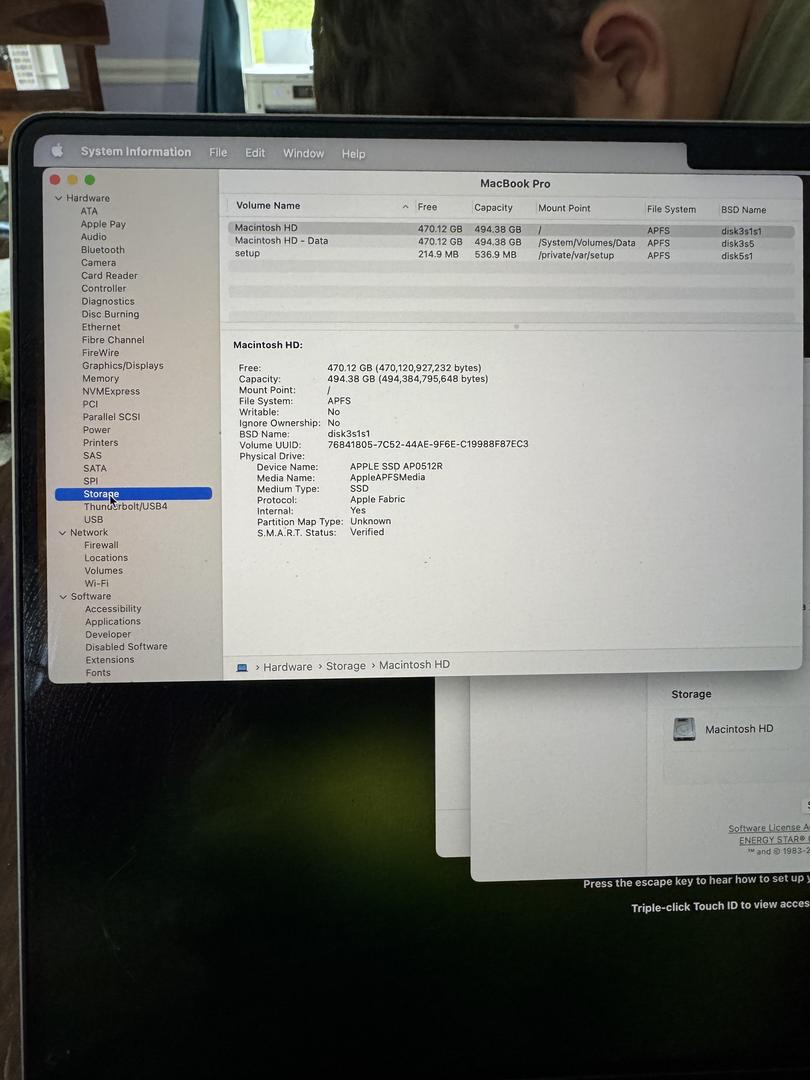Open the Apple menu
The image size is (810, 1080).
click(57, 150)
